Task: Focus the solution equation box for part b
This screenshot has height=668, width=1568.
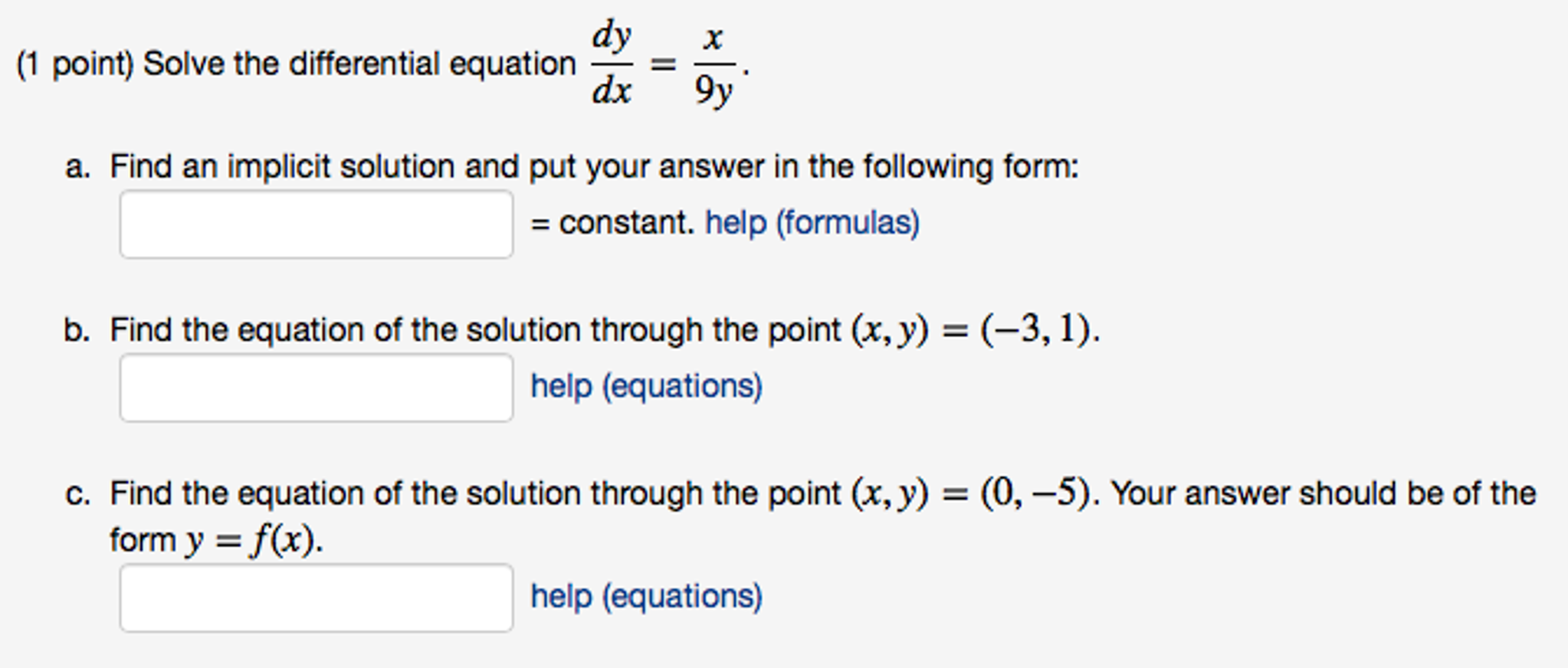Action: (x=317, y=386)
